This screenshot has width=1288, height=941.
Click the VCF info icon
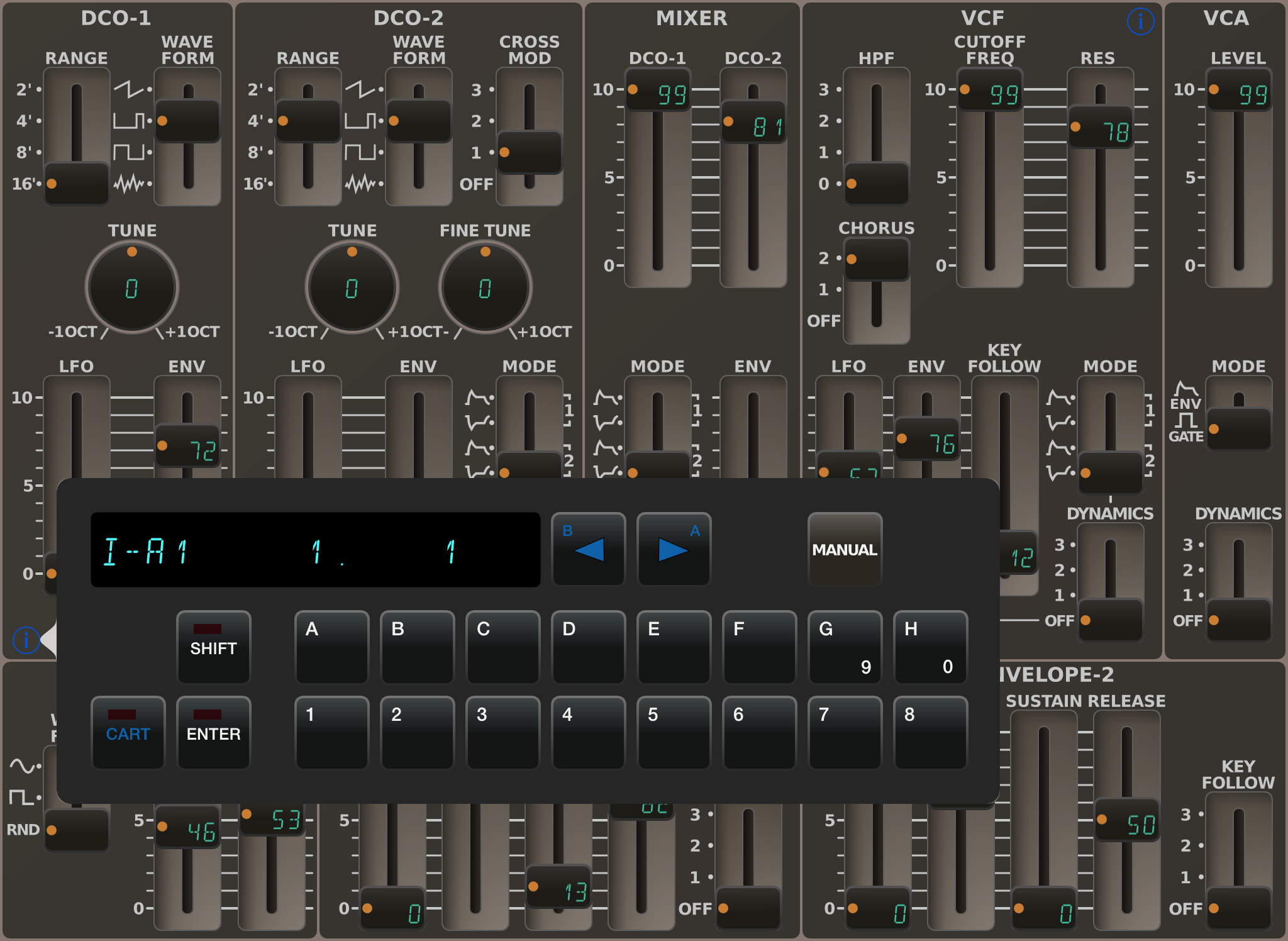coord(1140,22)
